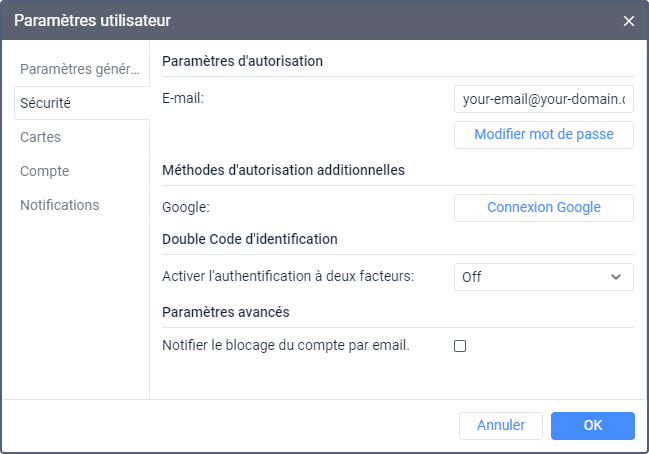Close the Paramètres utilisateur dialog

pos(628,21)
